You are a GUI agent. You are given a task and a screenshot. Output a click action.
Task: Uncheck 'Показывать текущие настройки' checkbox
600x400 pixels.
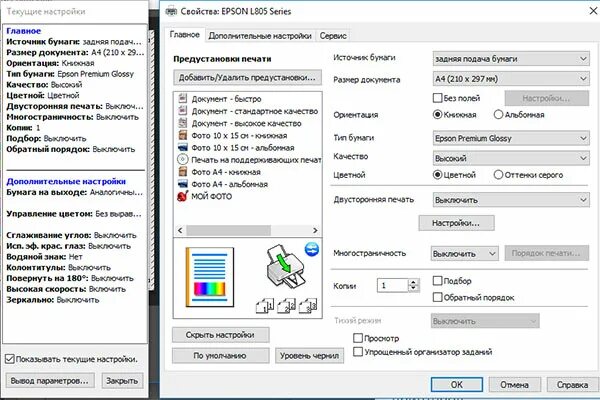coord(10,359)
